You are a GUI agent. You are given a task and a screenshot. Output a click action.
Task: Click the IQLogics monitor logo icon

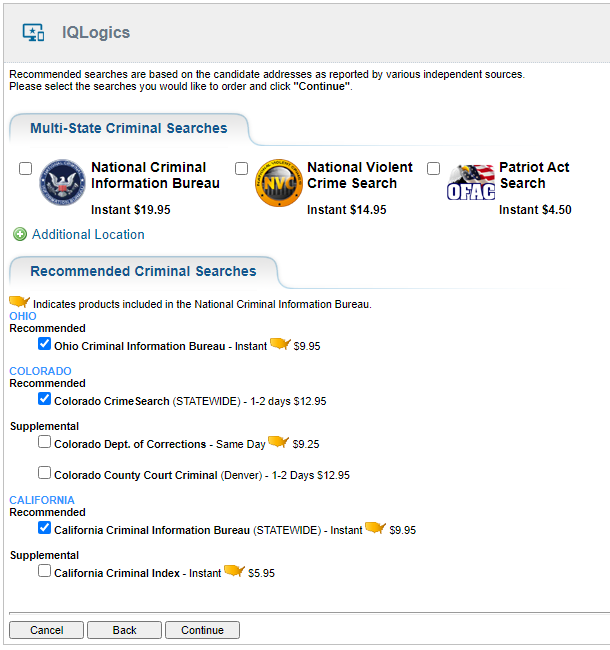(x=33, y=32)
